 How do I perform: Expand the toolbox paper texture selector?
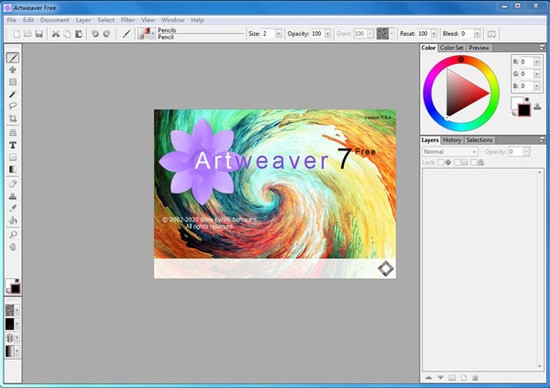[17, 310]
